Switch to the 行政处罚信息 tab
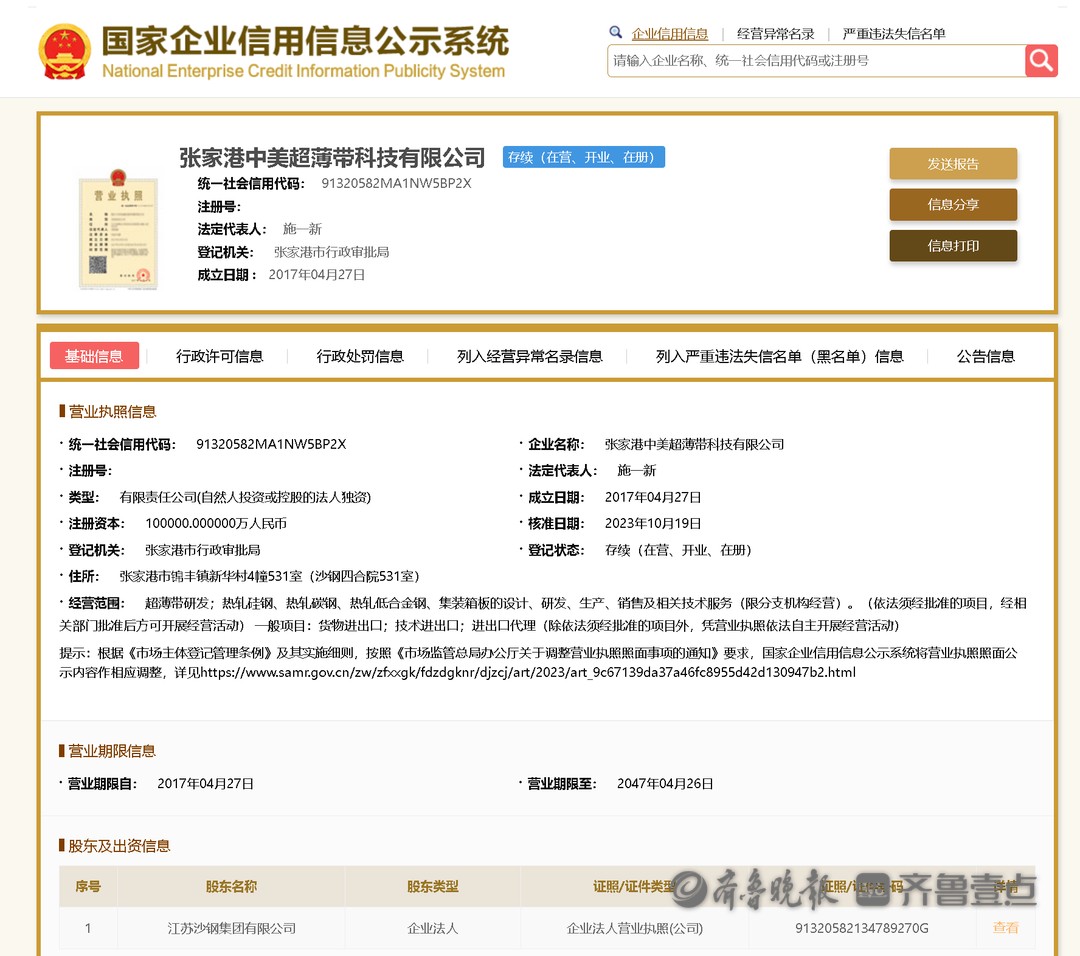This screenshot has width=1080, height=956. 360,357
